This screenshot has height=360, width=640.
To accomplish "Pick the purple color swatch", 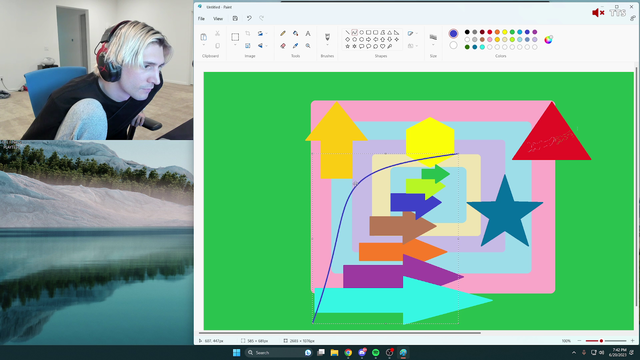I will [x=535, y=32].
